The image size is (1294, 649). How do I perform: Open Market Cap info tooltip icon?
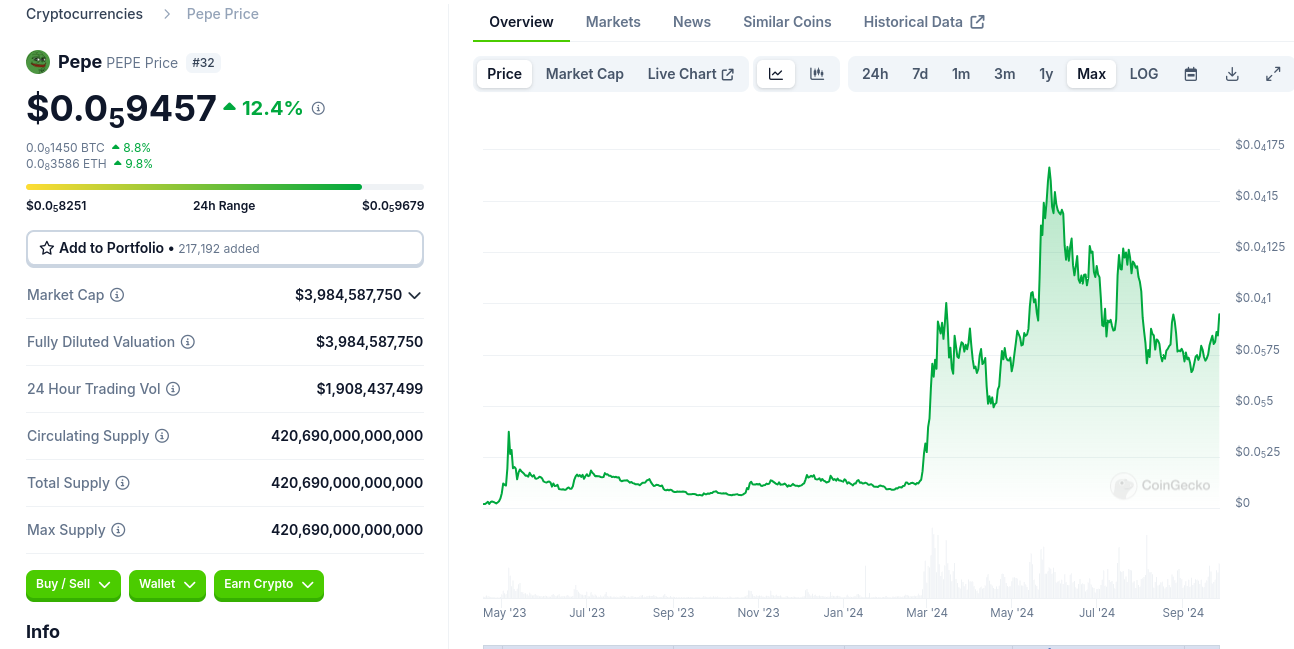[117, 295]
